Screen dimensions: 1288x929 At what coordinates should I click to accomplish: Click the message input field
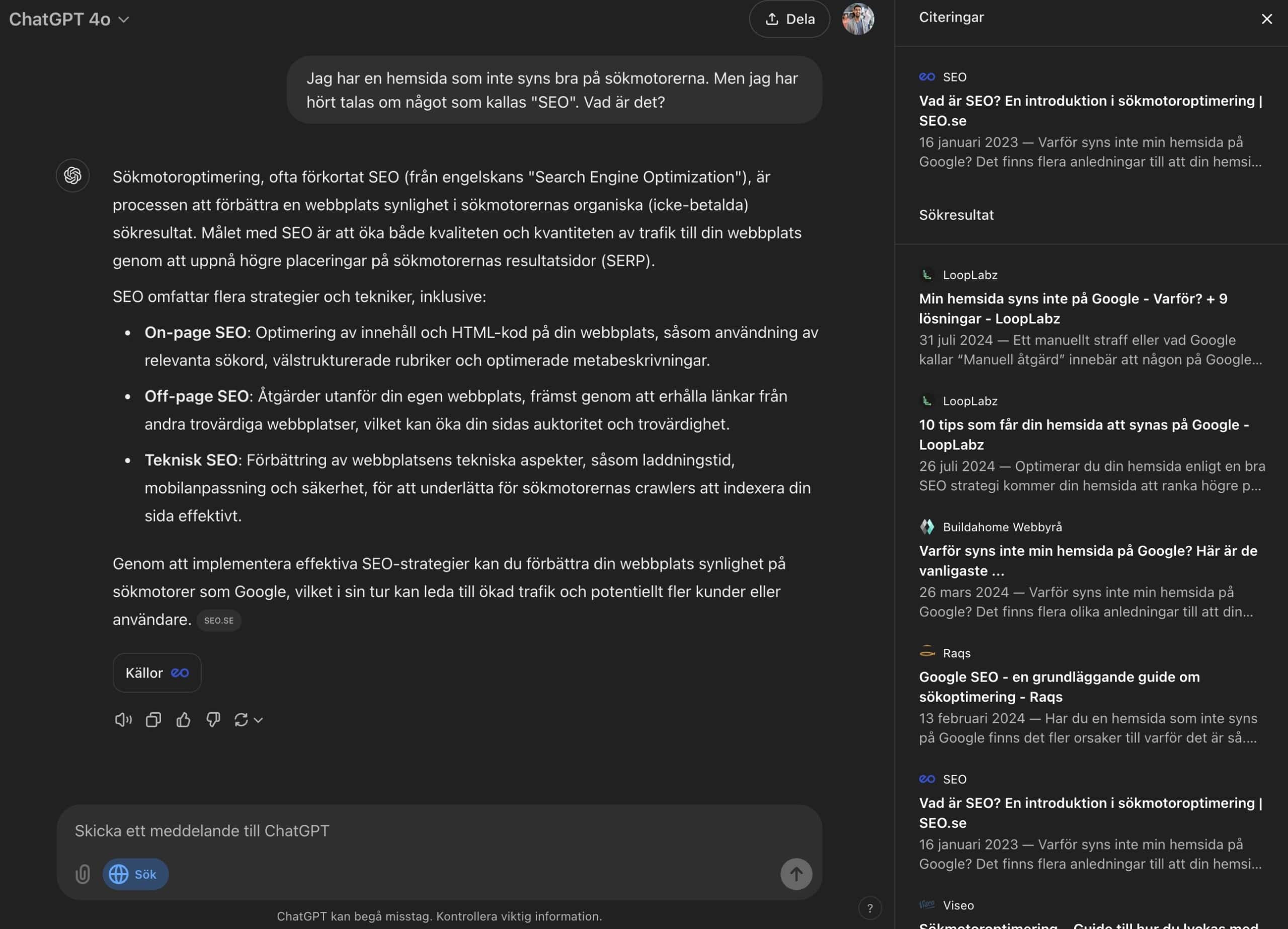coord(440,830)
